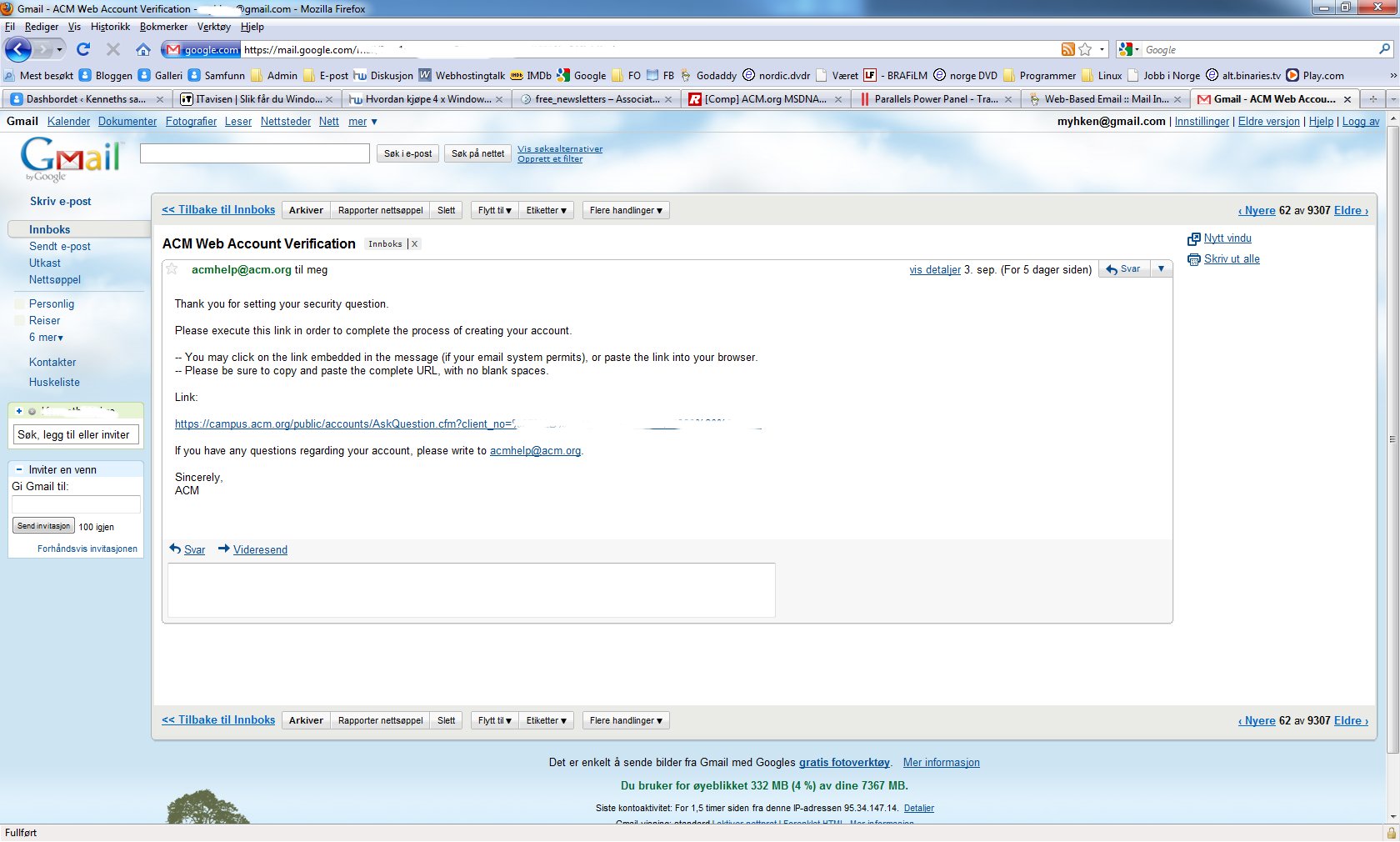Image resolution: width=1400 pixels, height=842 pixels.
Task: Open the Godaddy bookmark
Action: point(708,75)
